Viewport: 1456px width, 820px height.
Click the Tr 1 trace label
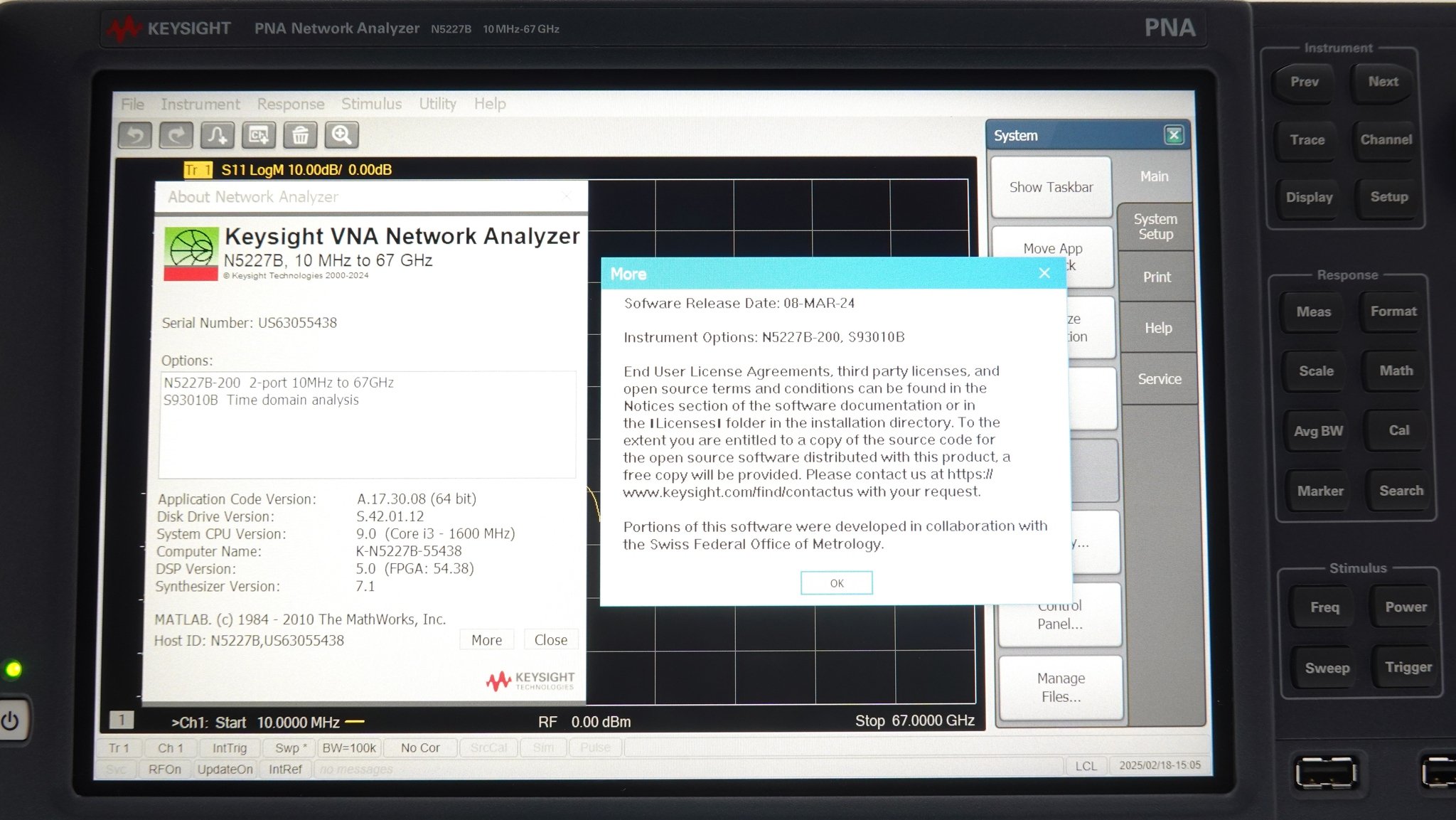[198, 170]
